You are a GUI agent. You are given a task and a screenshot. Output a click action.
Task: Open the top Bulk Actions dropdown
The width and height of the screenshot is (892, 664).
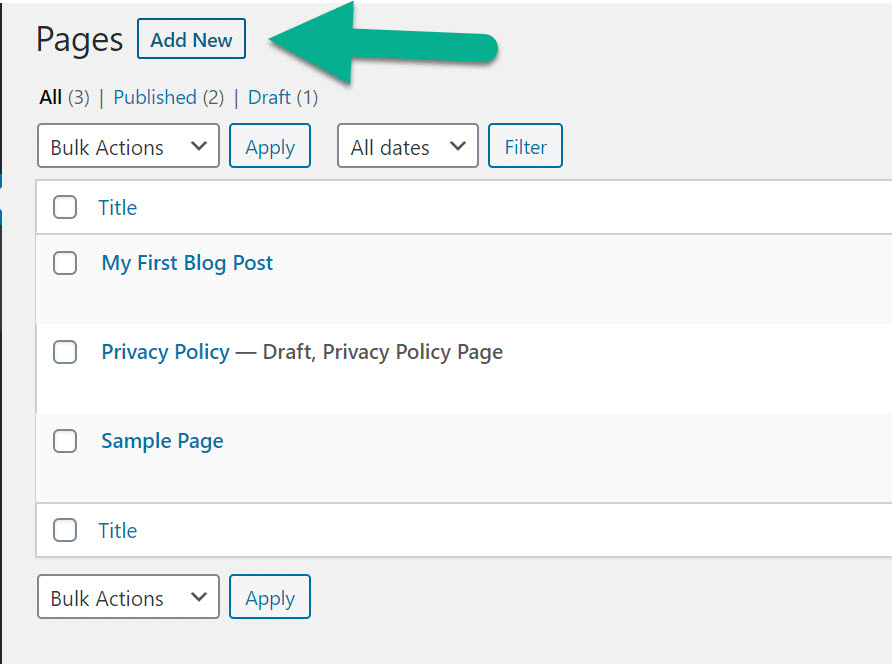pos(127,145)
